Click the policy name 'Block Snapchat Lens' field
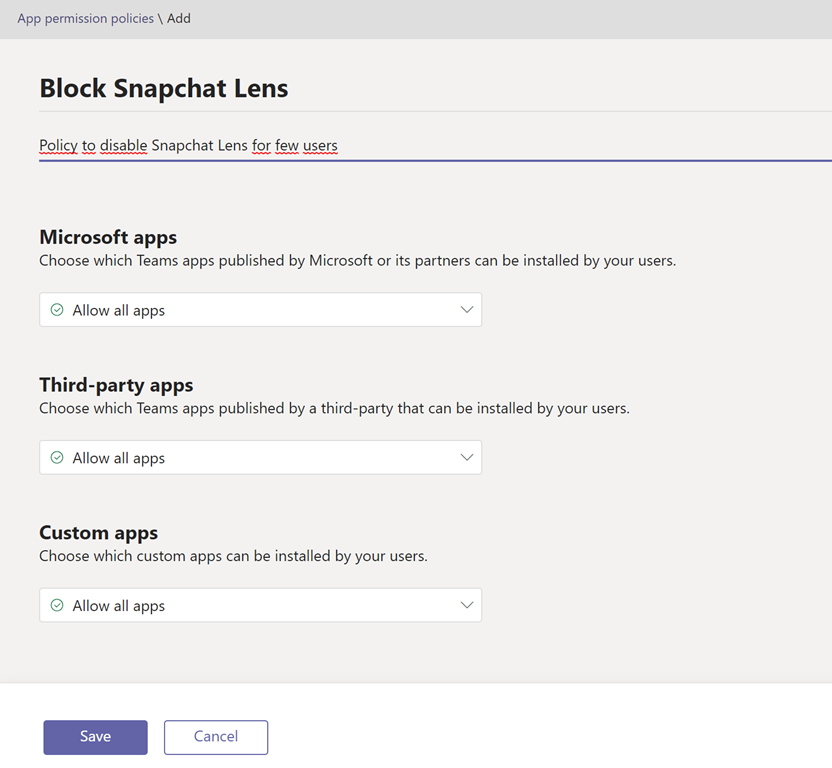832x768 pixels. [164, 88]
